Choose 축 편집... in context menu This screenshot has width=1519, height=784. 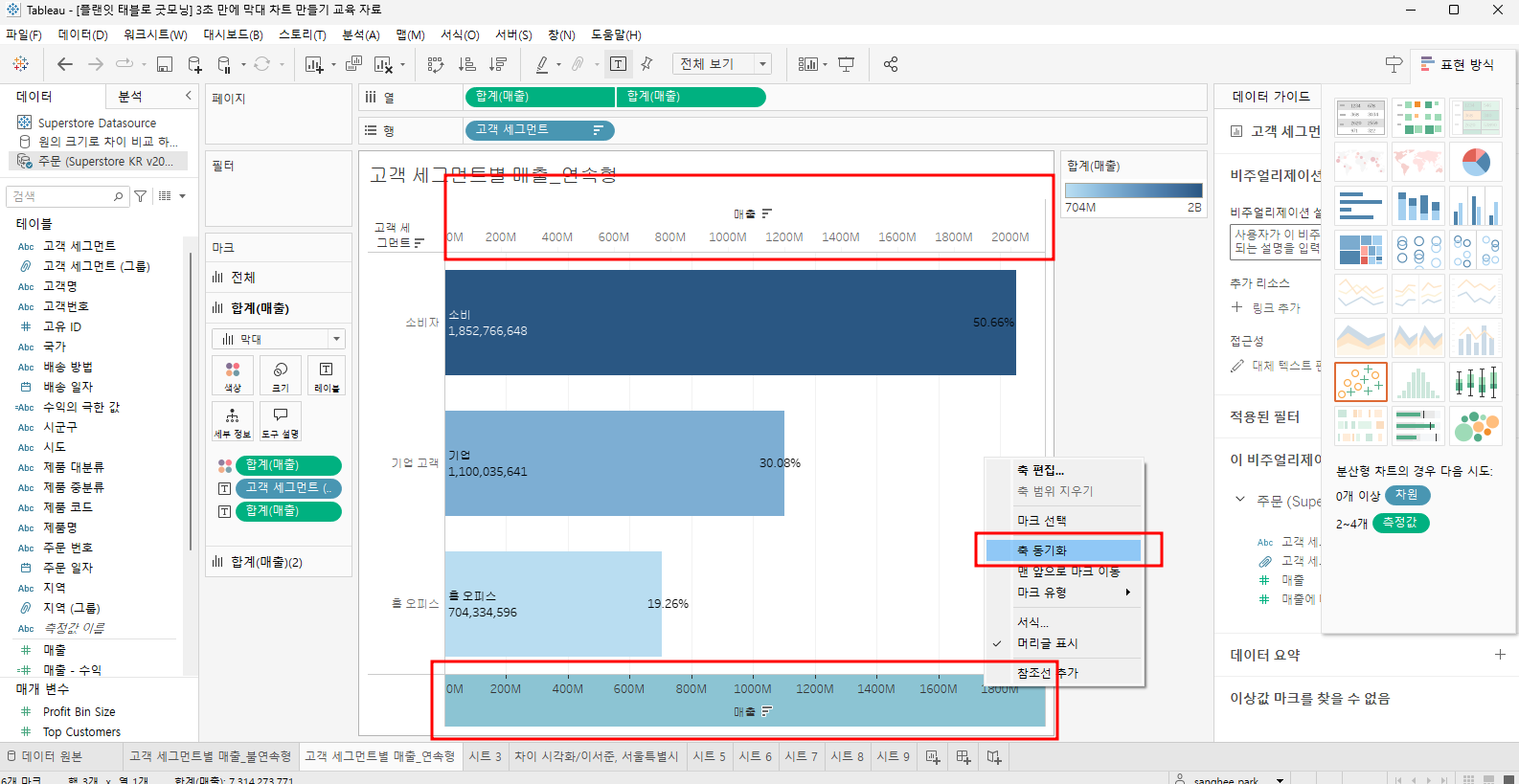click(1065, 470)
